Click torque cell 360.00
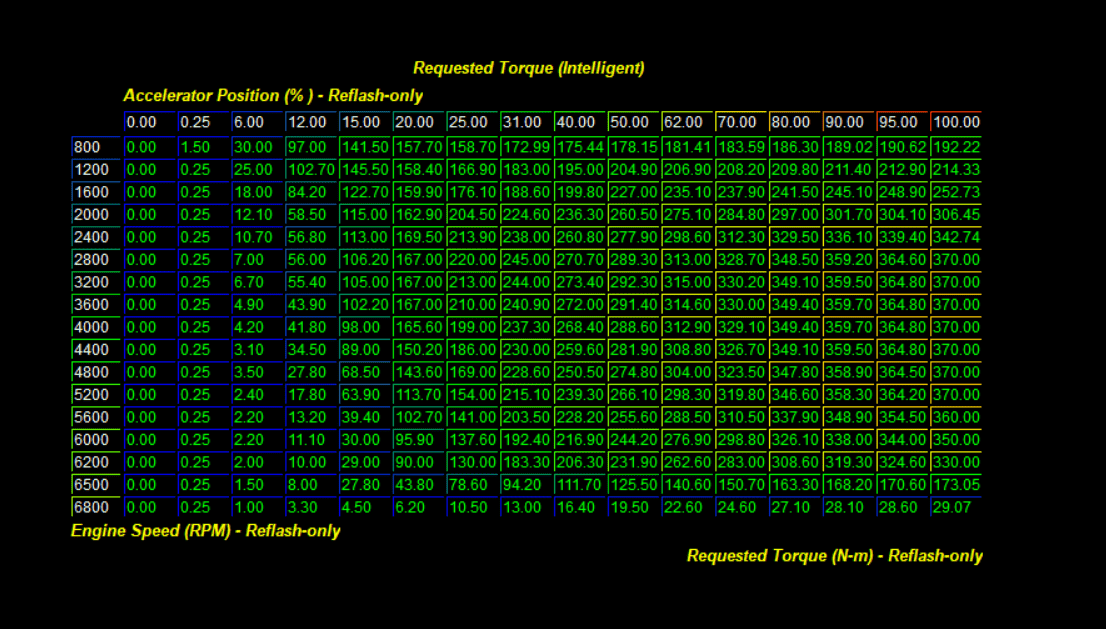 point(956,417)
